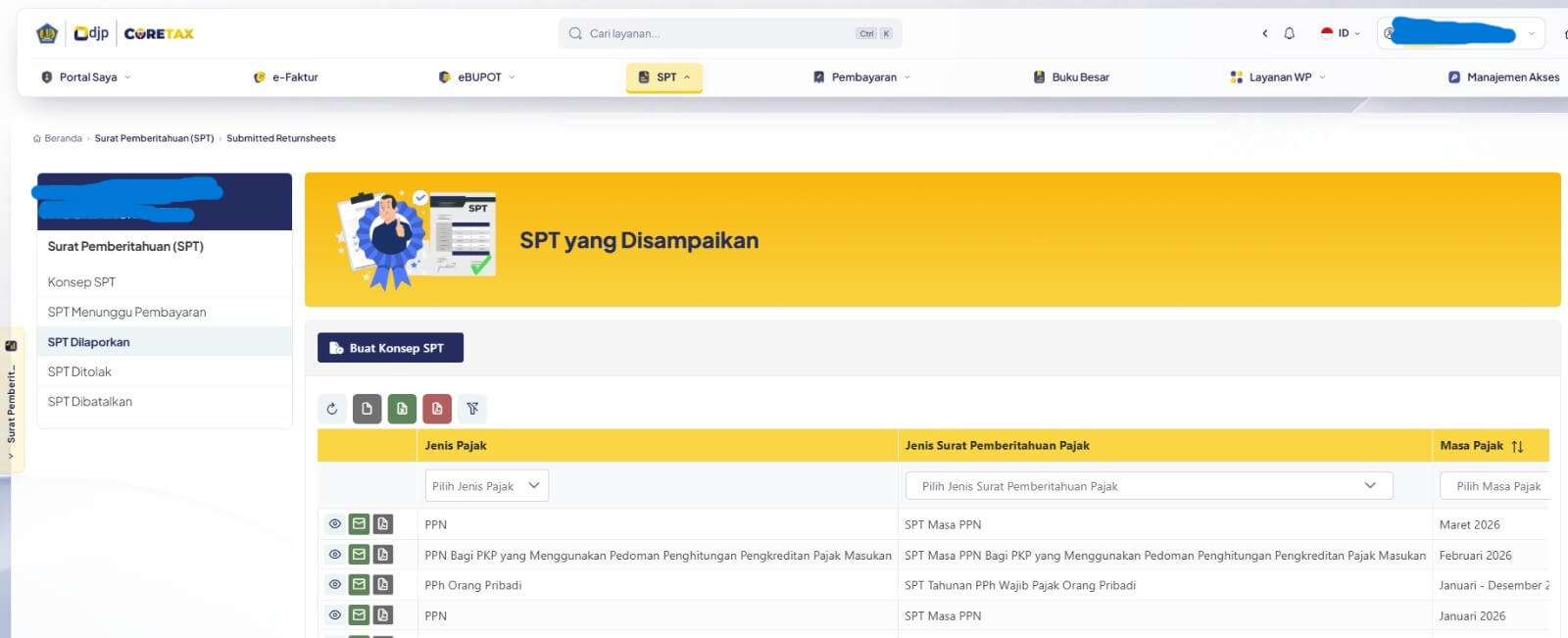Screen dimensions: 1568x638
Task: Click the back chevron beside the bell
Action: point(1265,33)
